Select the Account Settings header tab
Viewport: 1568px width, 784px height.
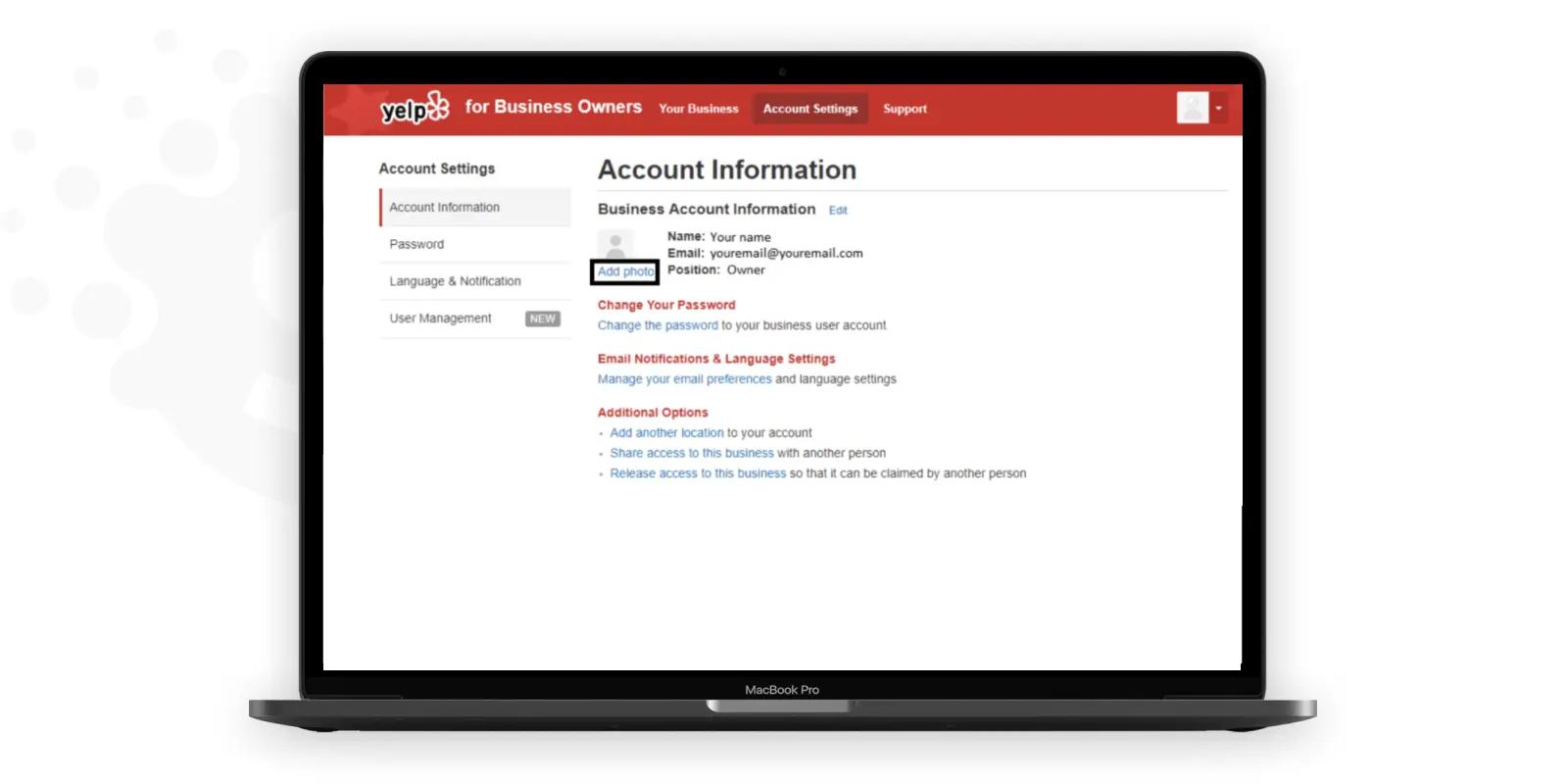[x=810, y=109]
